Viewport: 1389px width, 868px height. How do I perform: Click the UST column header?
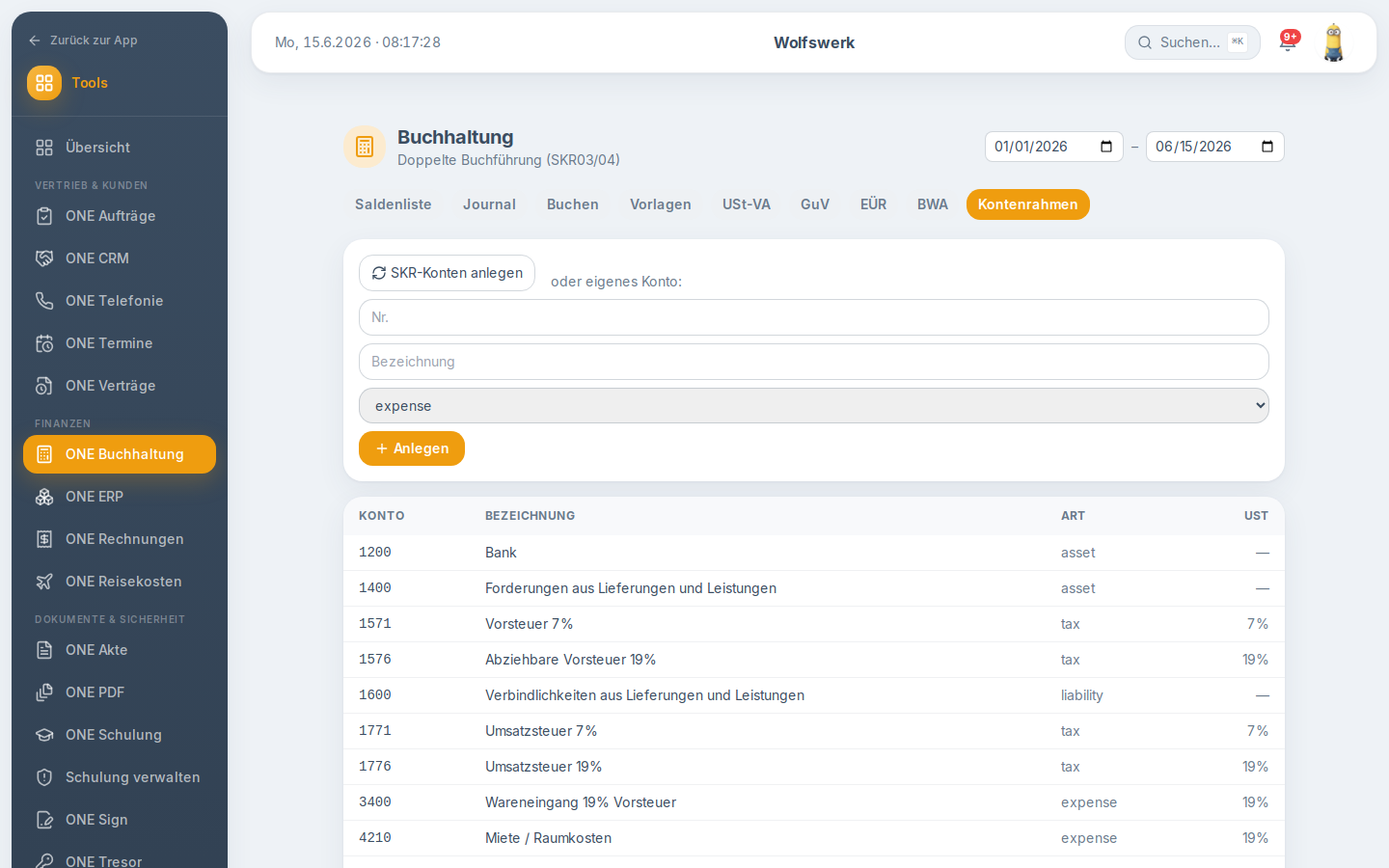click(x=1256, y=516)
